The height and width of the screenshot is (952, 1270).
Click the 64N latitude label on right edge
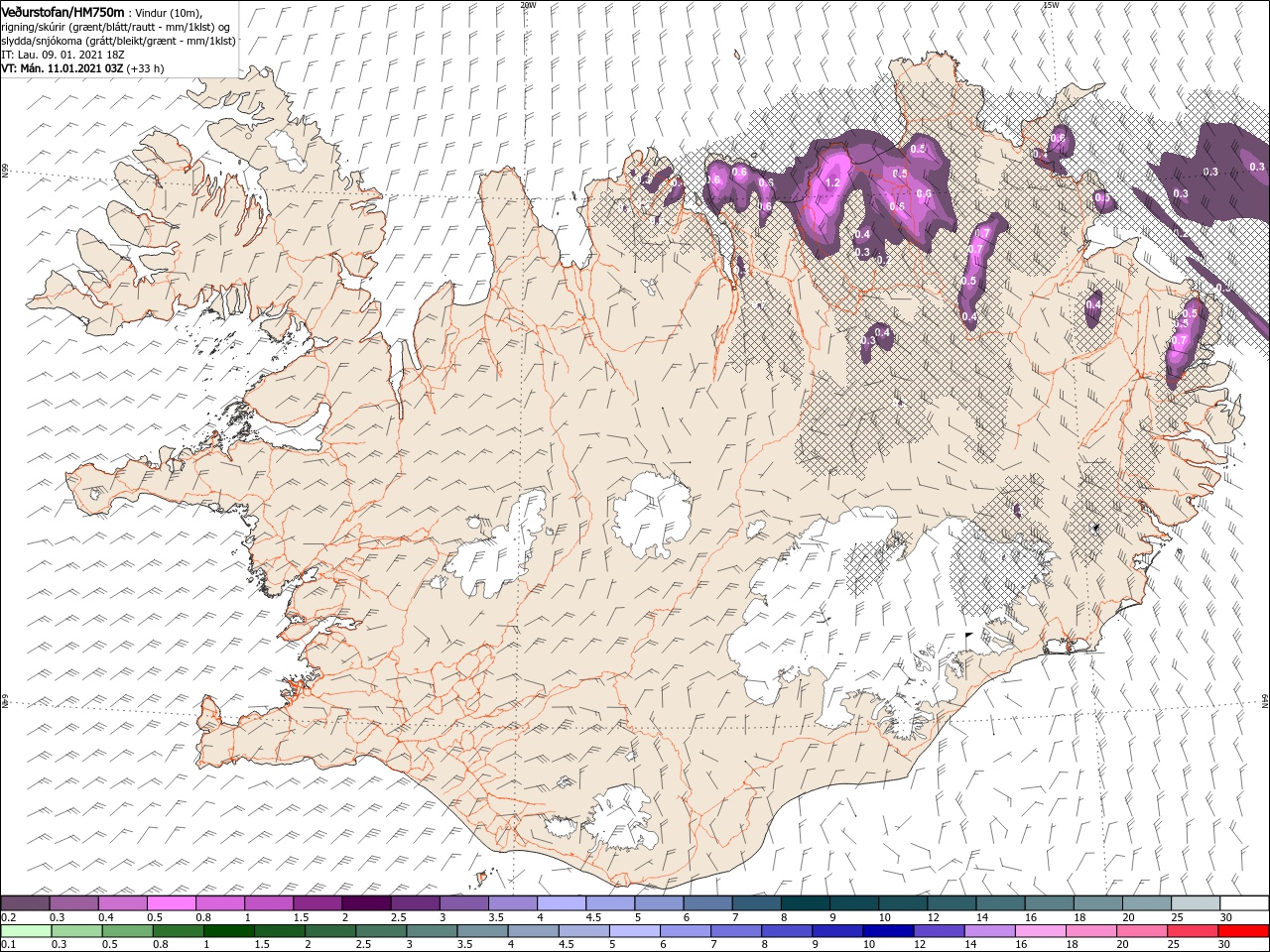coord(1265,701)
